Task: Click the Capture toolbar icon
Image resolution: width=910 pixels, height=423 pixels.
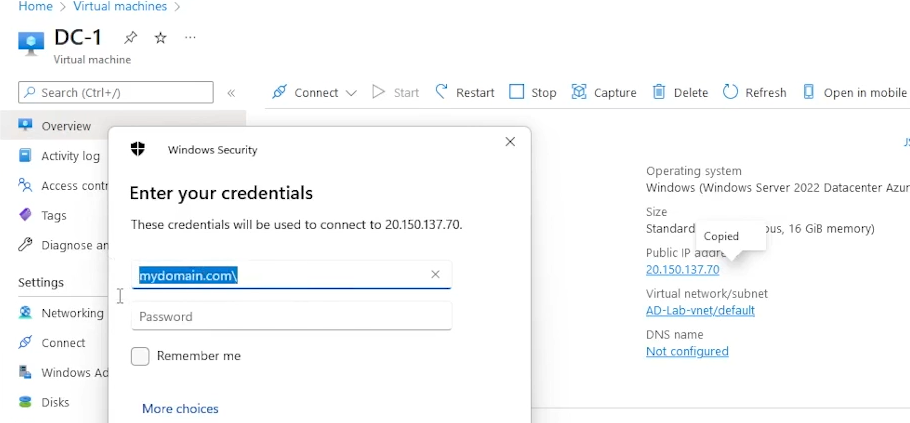Action: [579, 92]
